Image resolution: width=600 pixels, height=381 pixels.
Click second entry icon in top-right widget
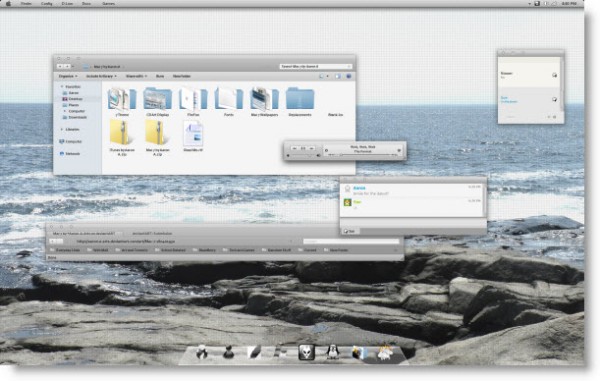tap(554, 99)
